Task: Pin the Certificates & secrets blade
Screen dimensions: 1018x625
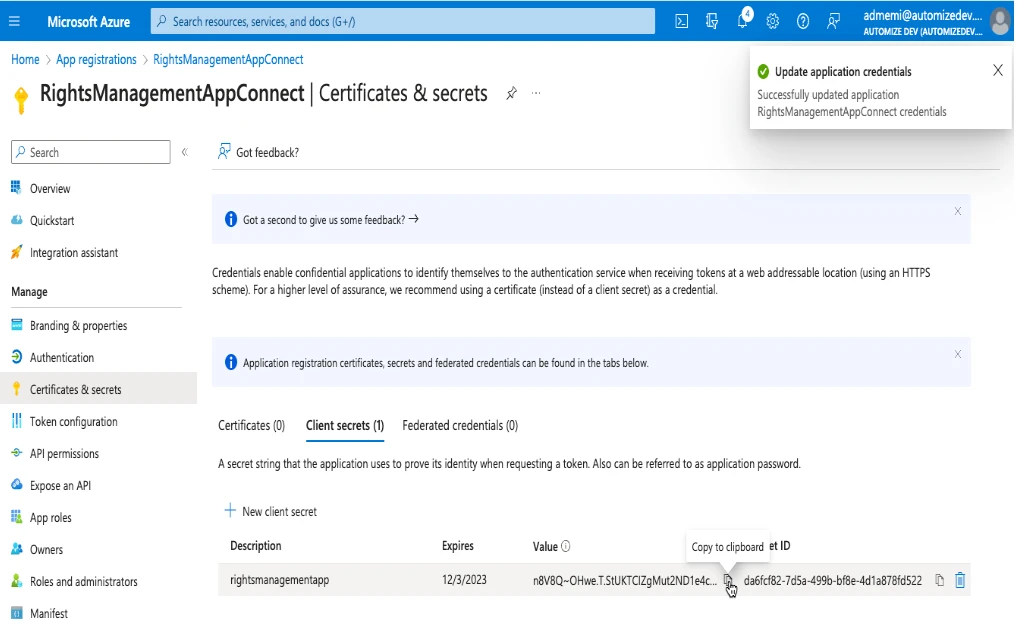Action: [x=511, y=93]
